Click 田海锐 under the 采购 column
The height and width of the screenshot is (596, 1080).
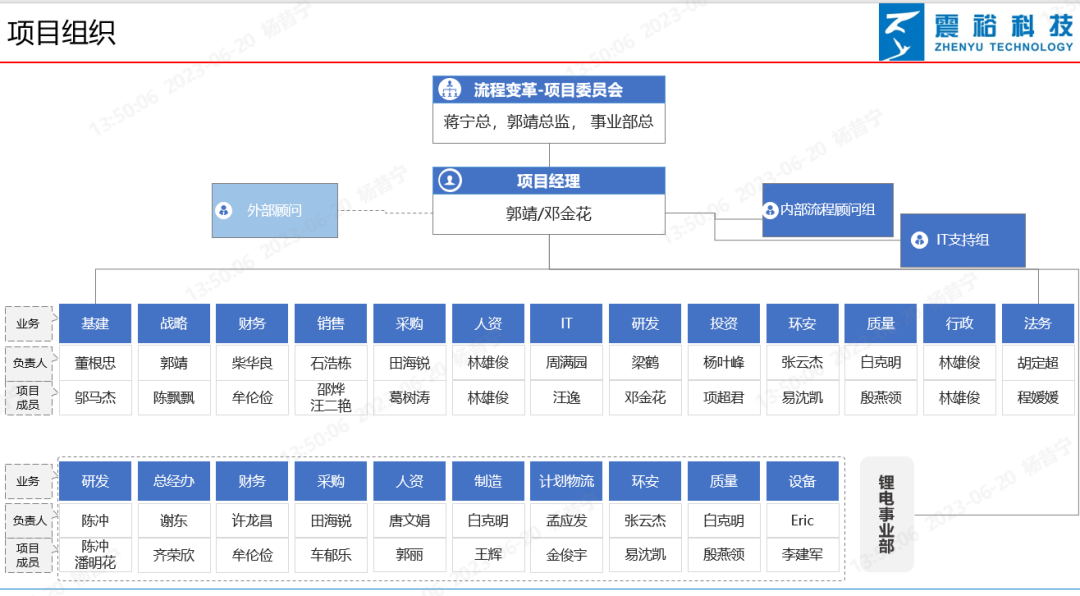(409, 363)
